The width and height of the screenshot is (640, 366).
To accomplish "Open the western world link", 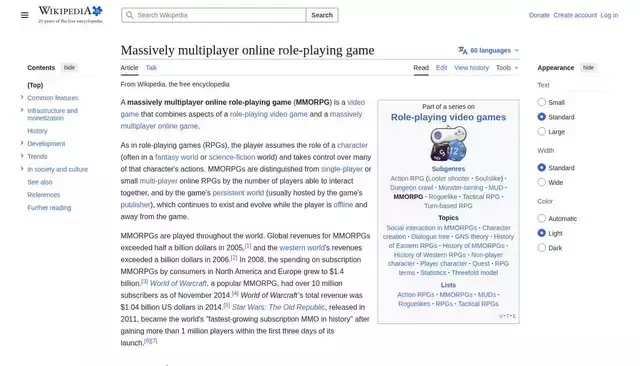I will tap(302, 248).
